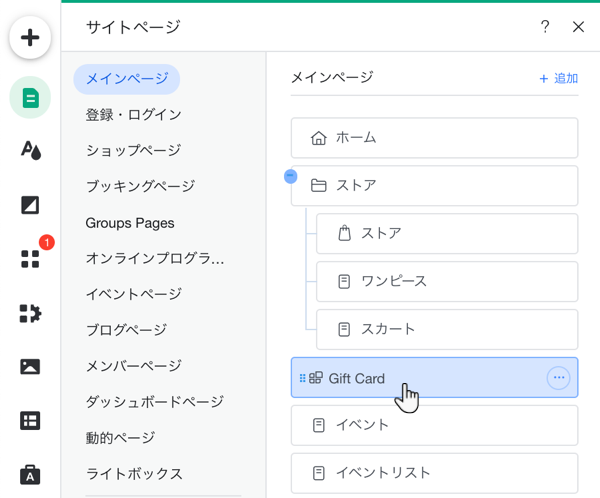Open the green Pages icon in sidebar
The width and height of the screenshot is (600, 498).
coord(30,98)
